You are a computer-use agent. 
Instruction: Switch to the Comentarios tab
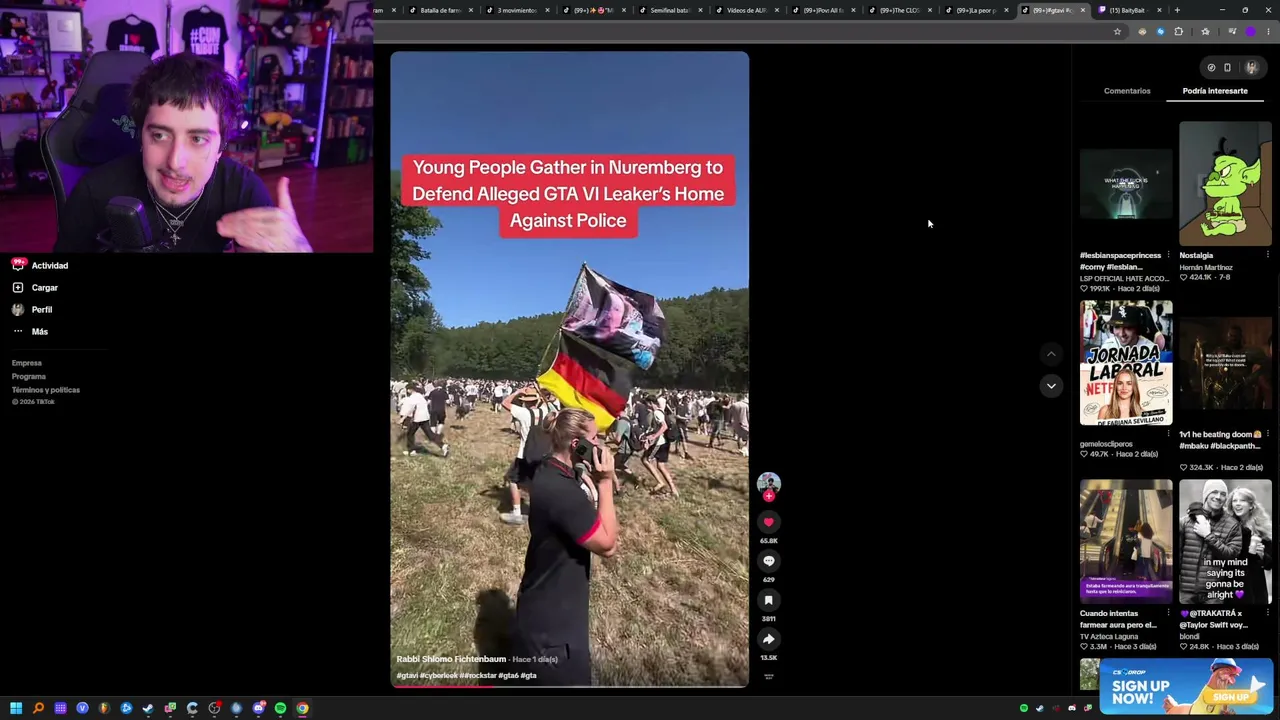(1127, 91)
